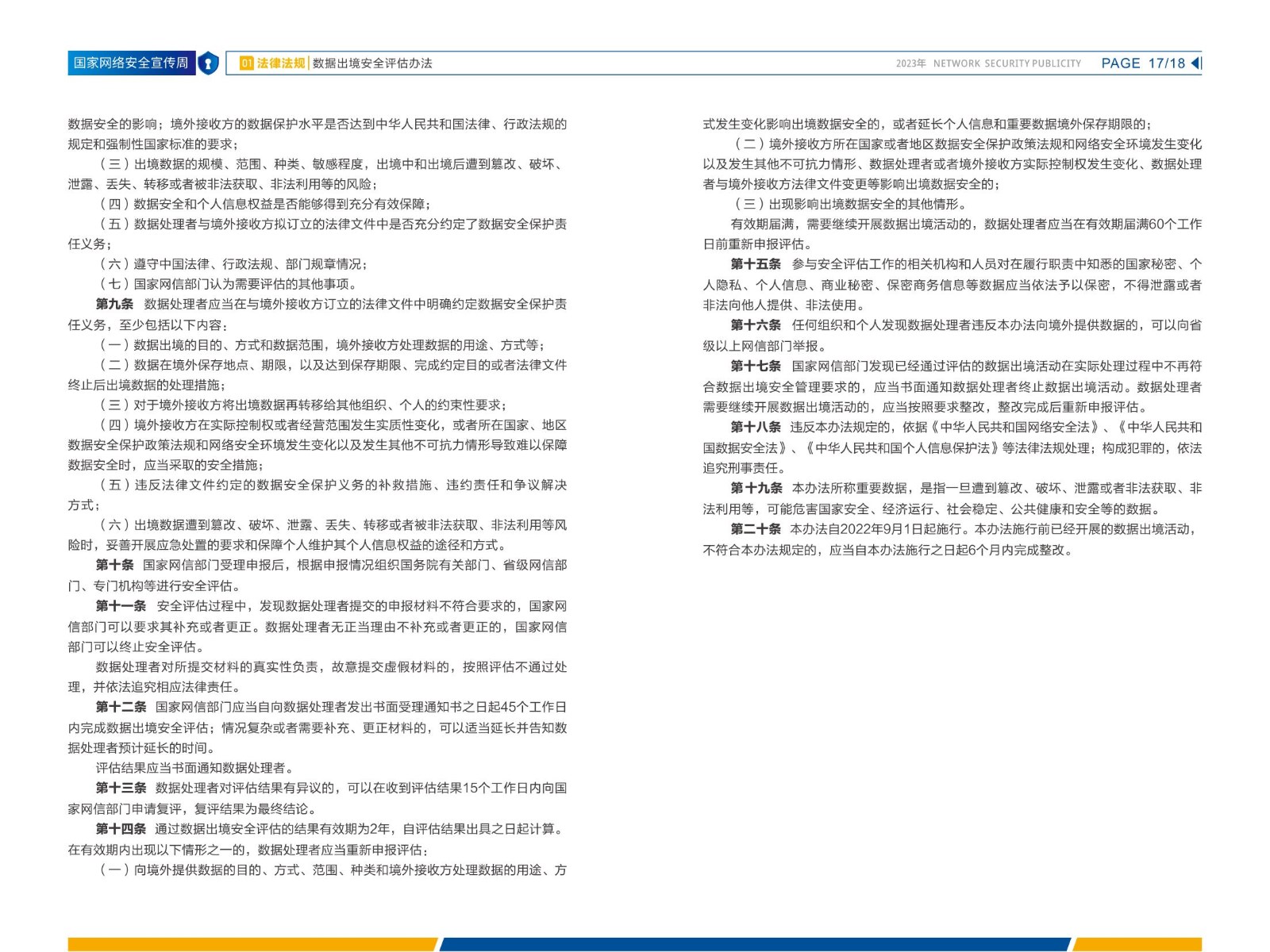Click the 第十九条 article heading
The height and width of the screenshot is (952, 1270).
[x=756, y=488]
